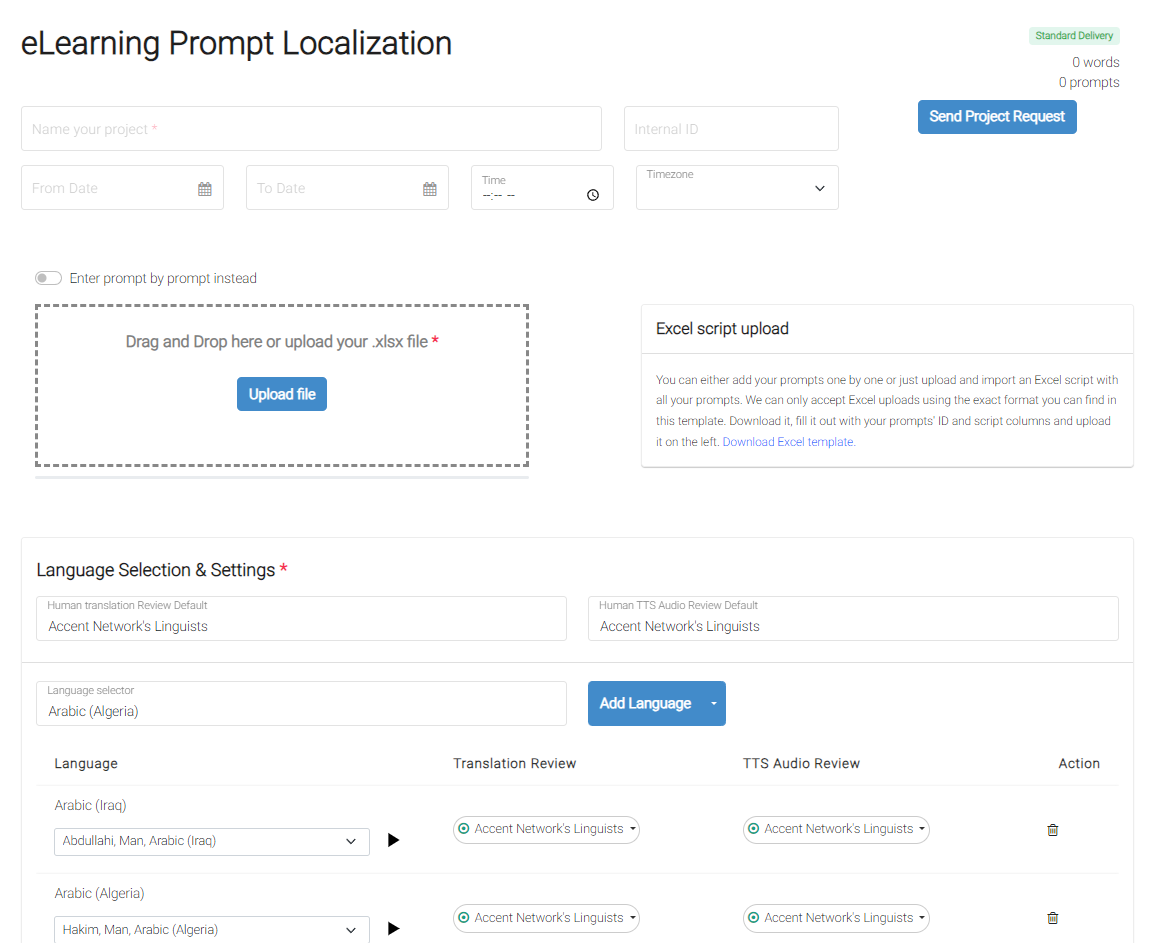Click the Send Project Request button
1160x943 pixels.
pyautogui.click(x=997, y=117)
